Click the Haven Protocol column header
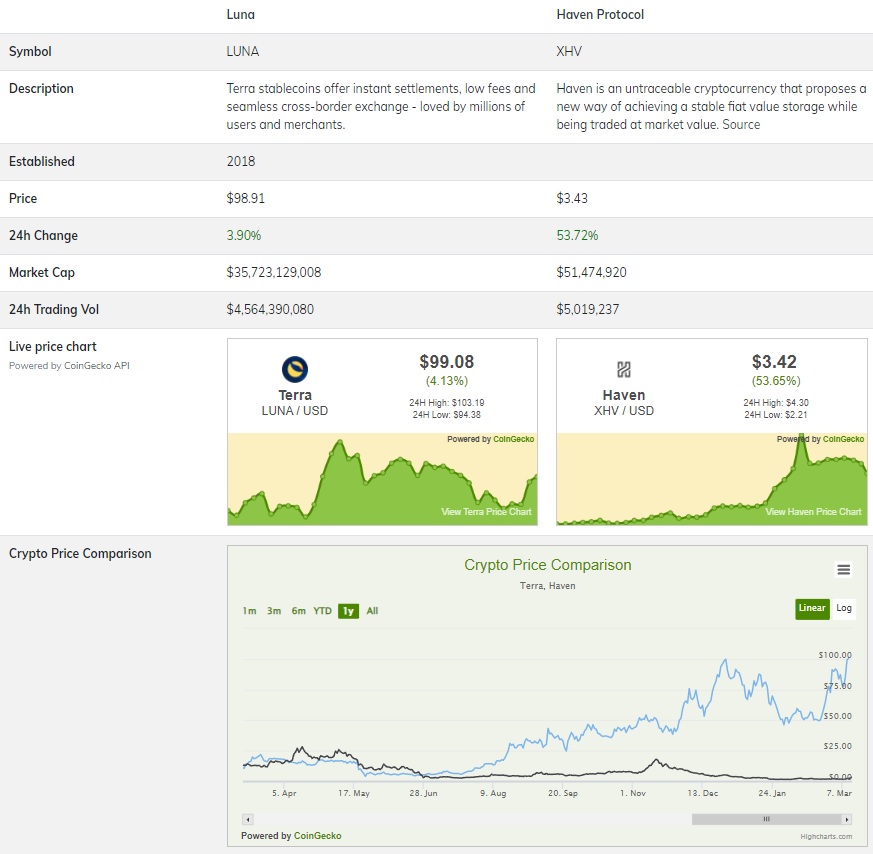 600,14
